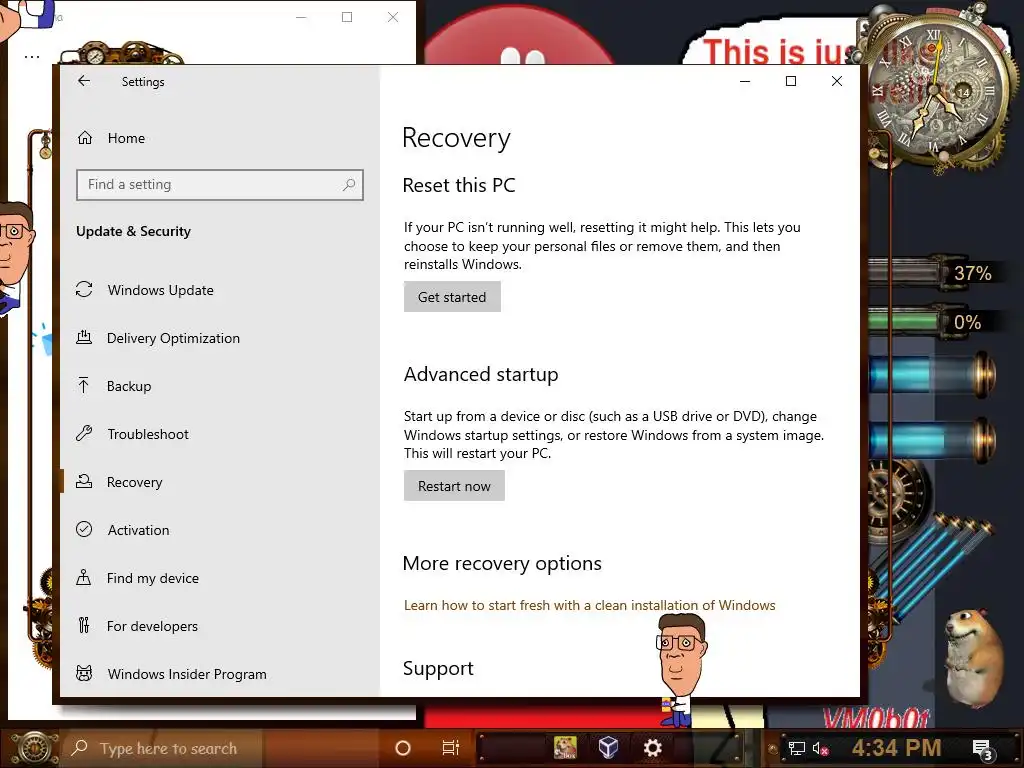Screen dimensions: 1024x768
Task: Click the steampunk clock desktop gadget
Action: pyautogui.click(x=935, y=89)
